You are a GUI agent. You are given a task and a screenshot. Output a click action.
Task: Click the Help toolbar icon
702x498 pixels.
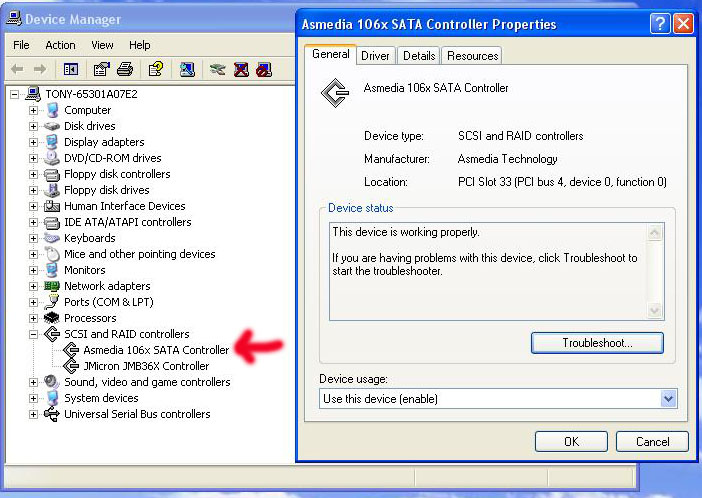[155, 69]
